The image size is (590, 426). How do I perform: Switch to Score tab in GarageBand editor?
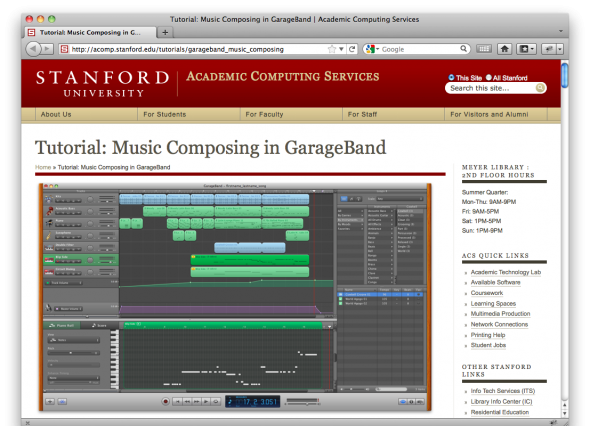99,326
